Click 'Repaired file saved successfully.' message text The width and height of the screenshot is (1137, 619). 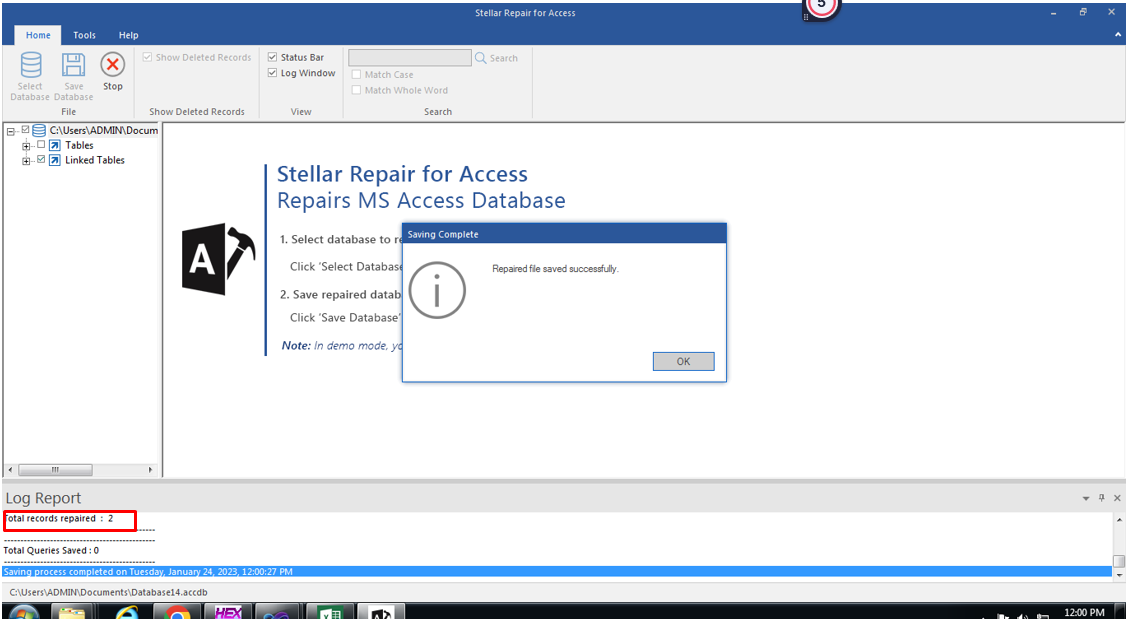pyautogui.click(x=555, y=269)
